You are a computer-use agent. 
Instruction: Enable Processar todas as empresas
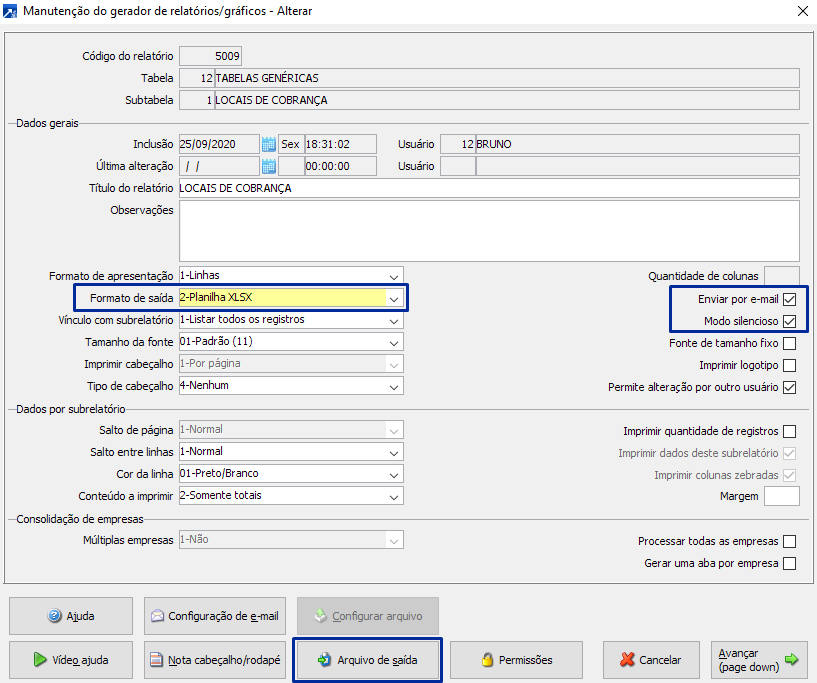click(790, 541)
